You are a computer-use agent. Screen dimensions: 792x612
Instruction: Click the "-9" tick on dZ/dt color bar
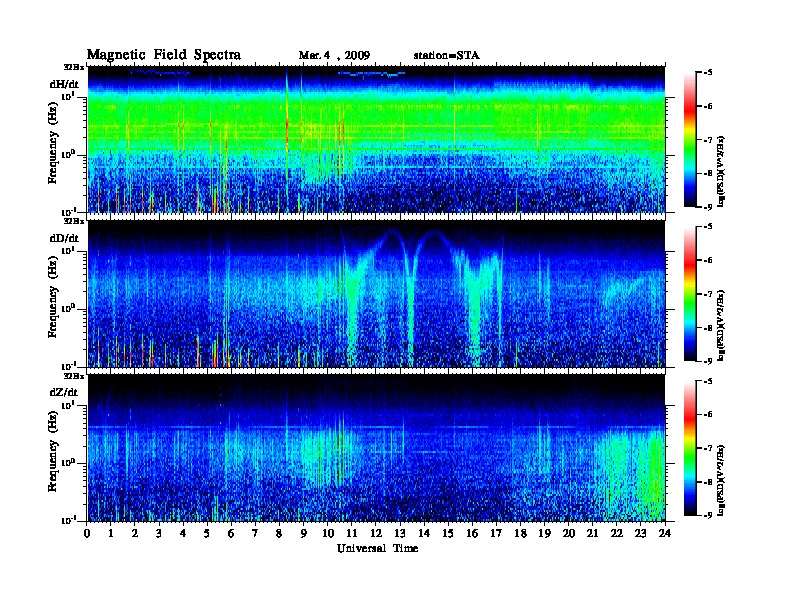708,516
